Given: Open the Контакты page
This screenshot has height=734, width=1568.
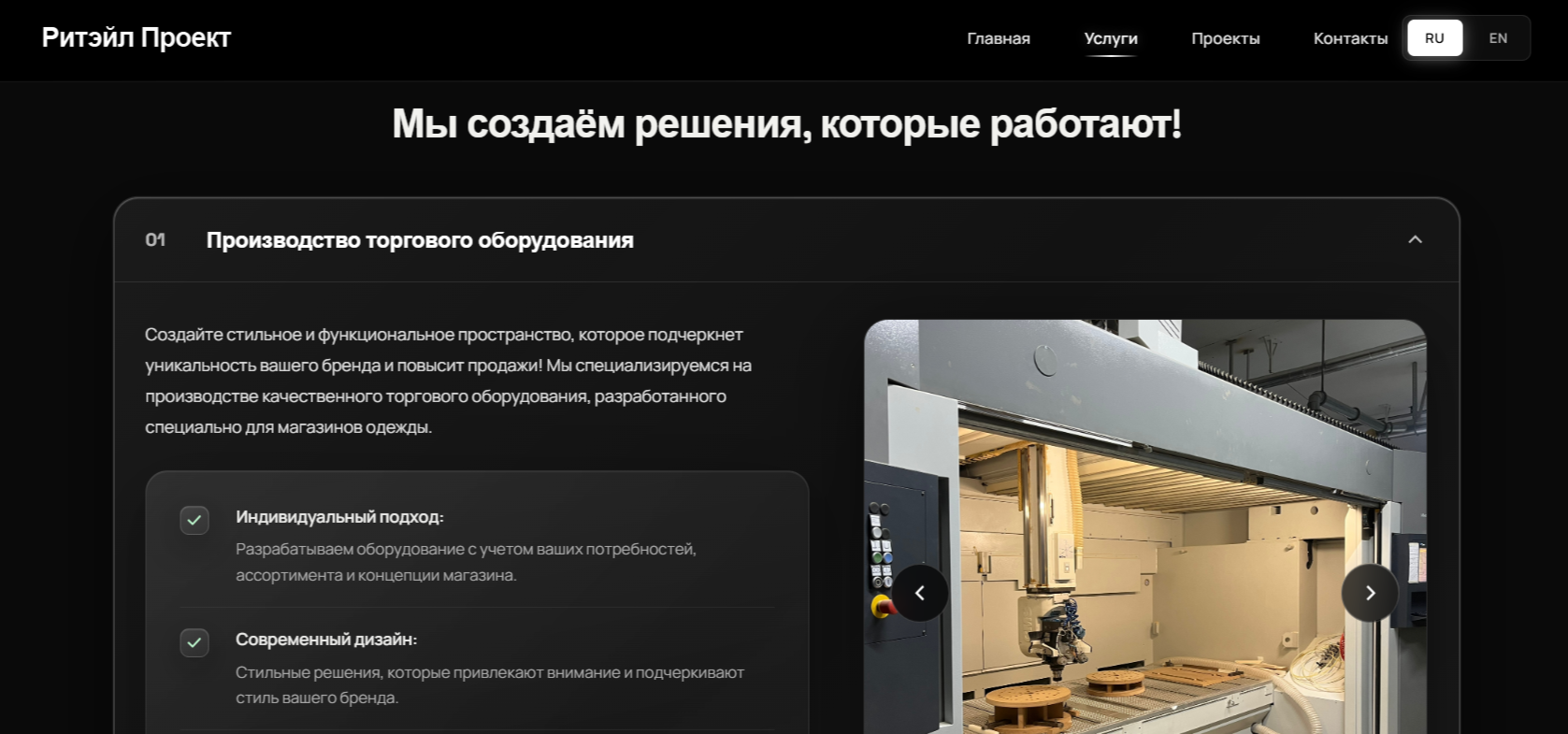Looking at the screenshot, I should point(1350,38).
